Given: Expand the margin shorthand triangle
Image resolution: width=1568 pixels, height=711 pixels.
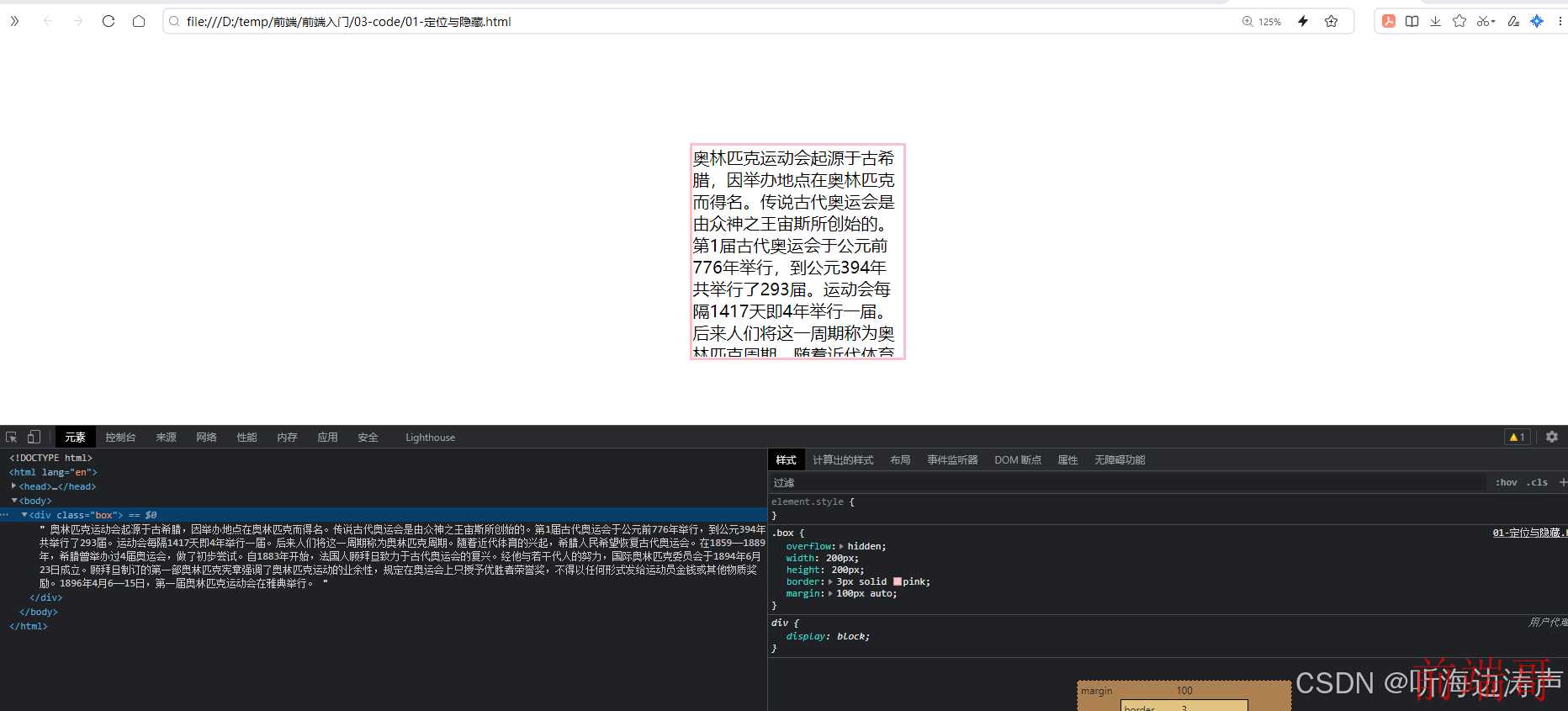Looking at the screenshot, I should pos(831,594).
